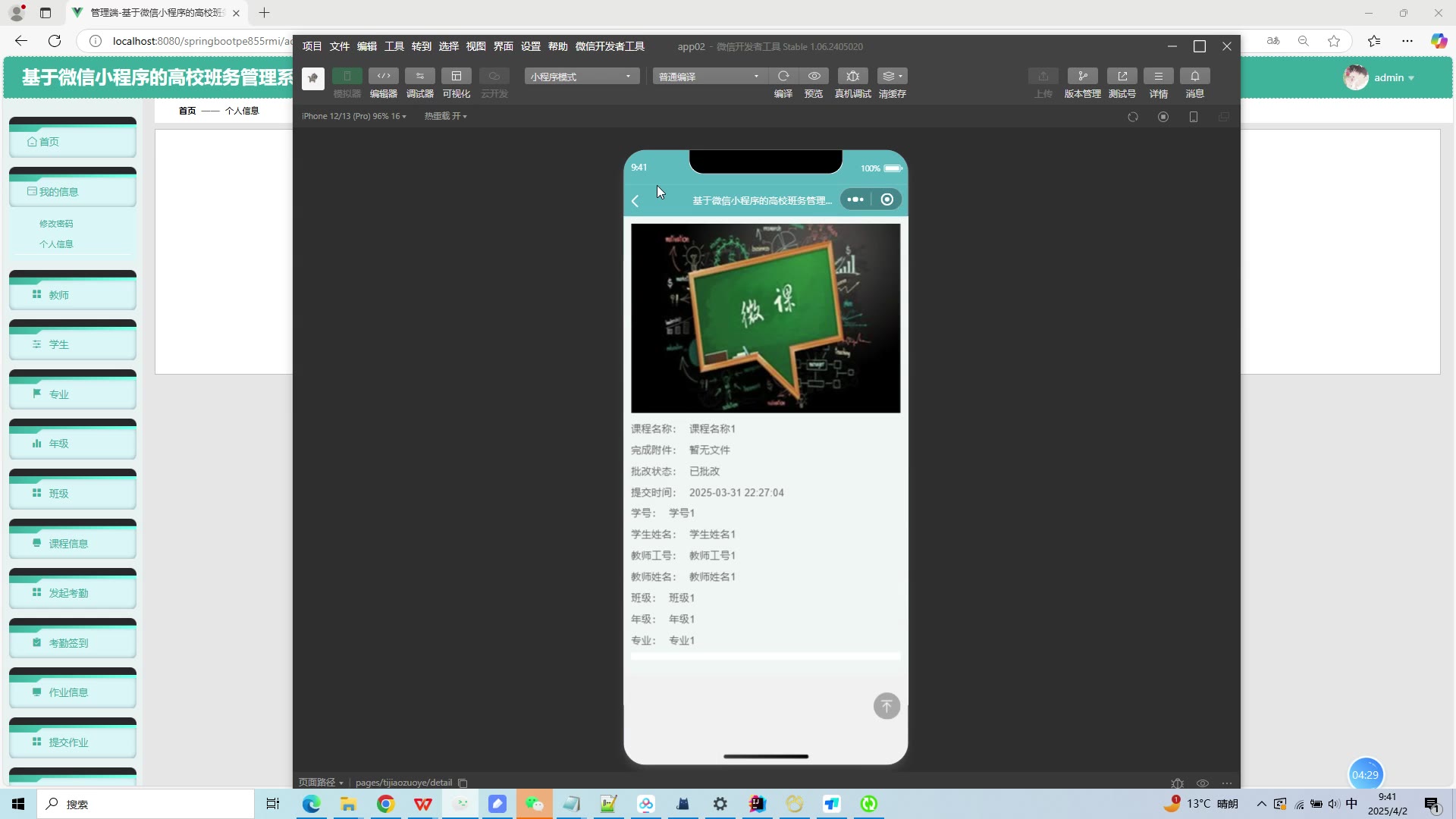Expand the normal compile (普通编译) dropdown
The width and height of the screenshot is (1456, 819).
point(708,77)
